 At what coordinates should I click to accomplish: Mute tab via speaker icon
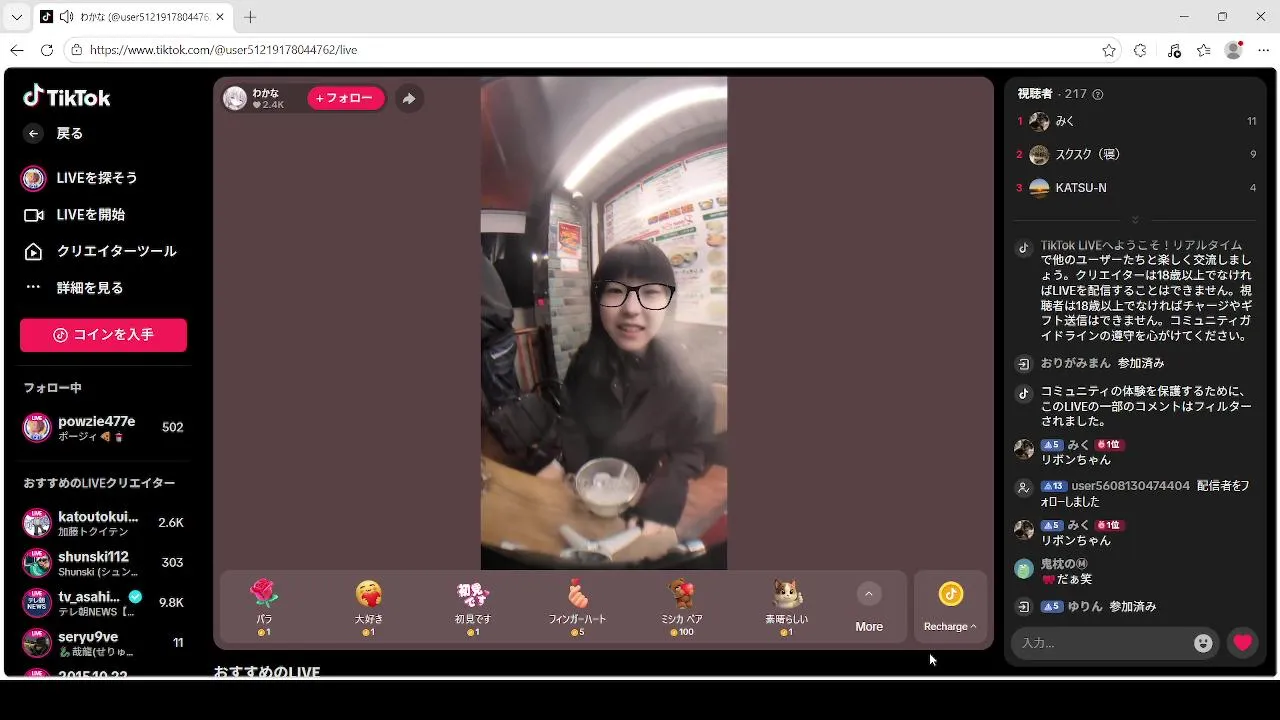[66, 17]
